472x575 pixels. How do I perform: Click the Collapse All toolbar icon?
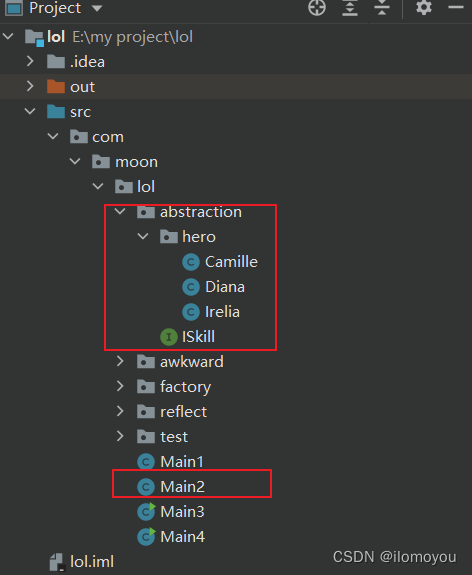[x=382, y=8]
